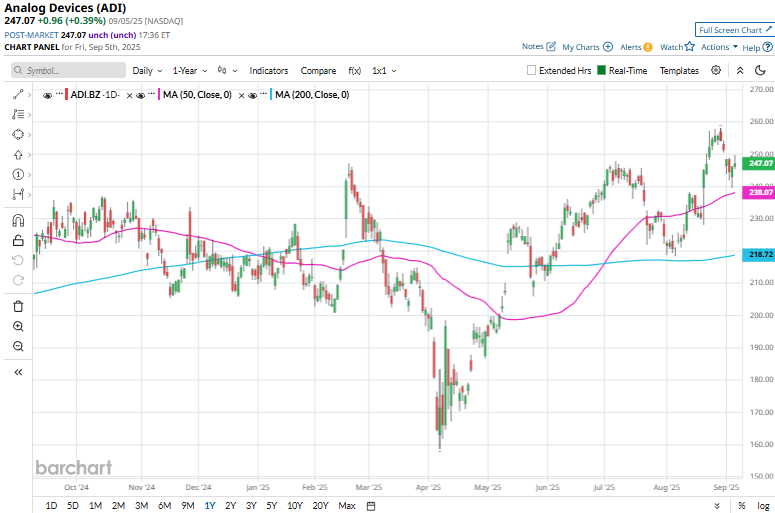
Task: Open the Daily interval dropdown
Action: click(x=147, y=71)
